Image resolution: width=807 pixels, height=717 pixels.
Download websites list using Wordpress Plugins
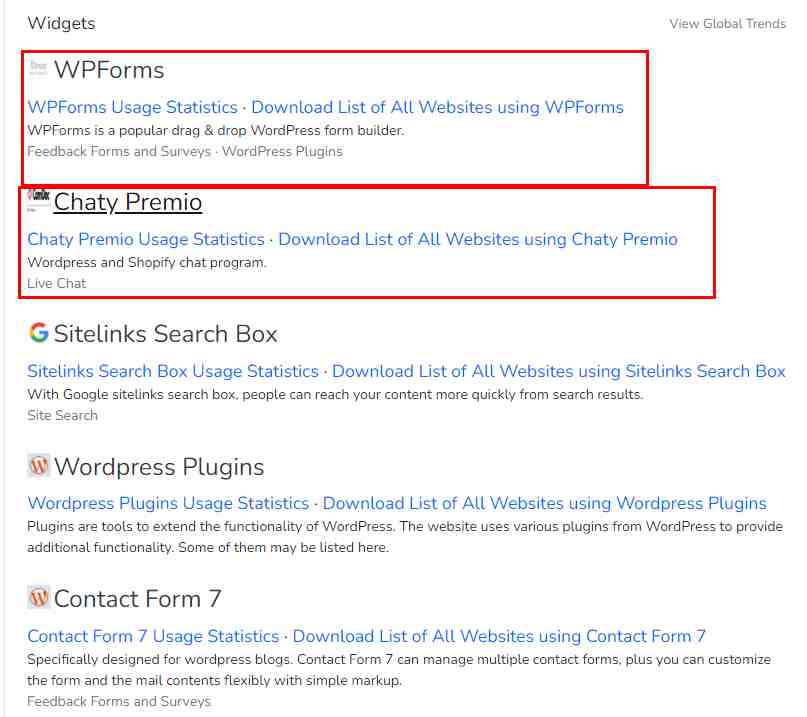click(x=545, y=503)
